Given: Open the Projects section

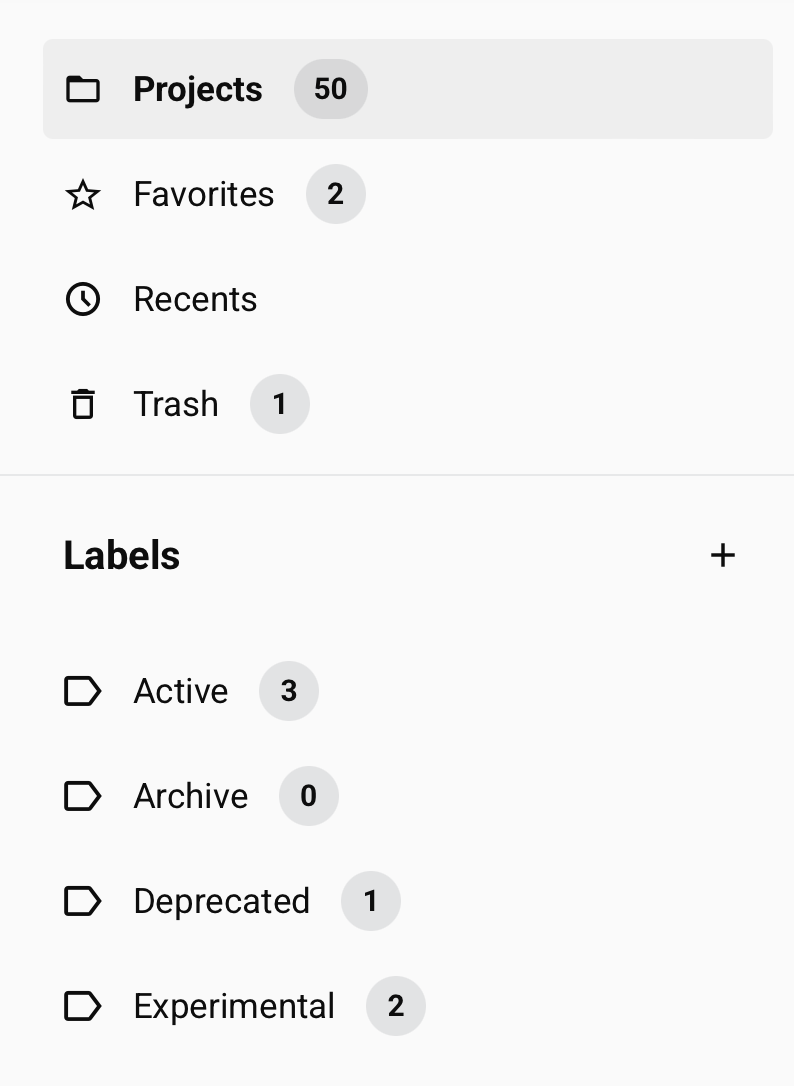Looking at the screenshot, I should [198, 89].
